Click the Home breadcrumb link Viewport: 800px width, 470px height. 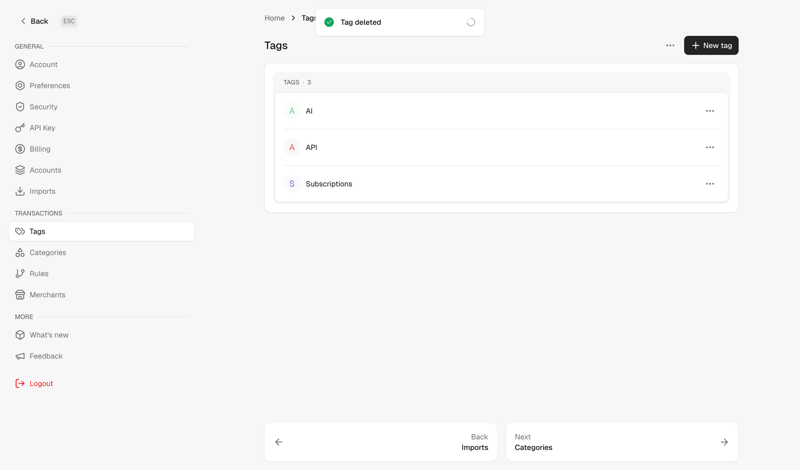pos(274,18)
